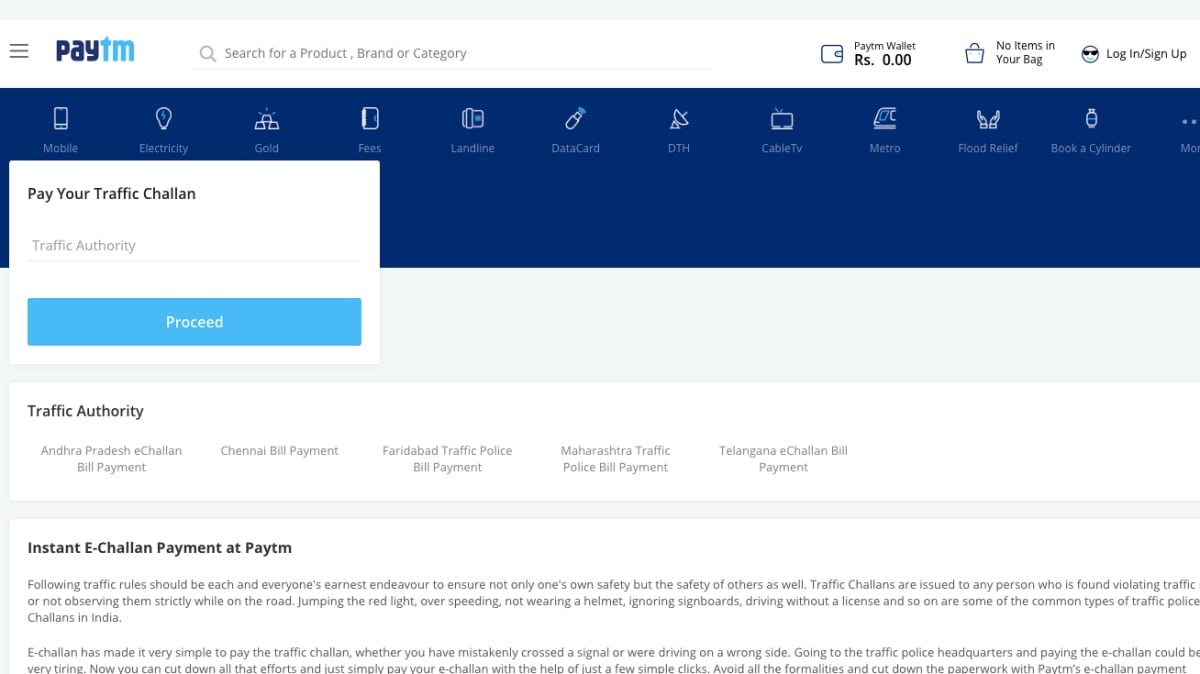Viewport: 1200px width, 674px height.
Task: Select the Flood Relief icon
Action: click(988, 119)
